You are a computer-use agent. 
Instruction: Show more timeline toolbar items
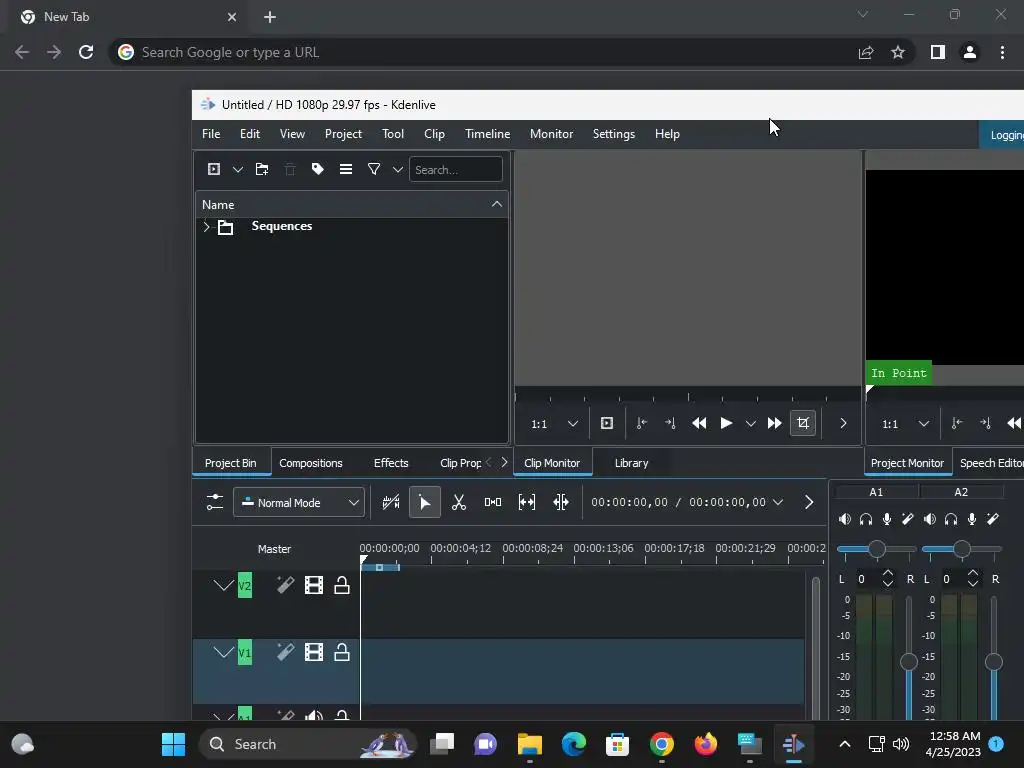(x=808, y=502)
